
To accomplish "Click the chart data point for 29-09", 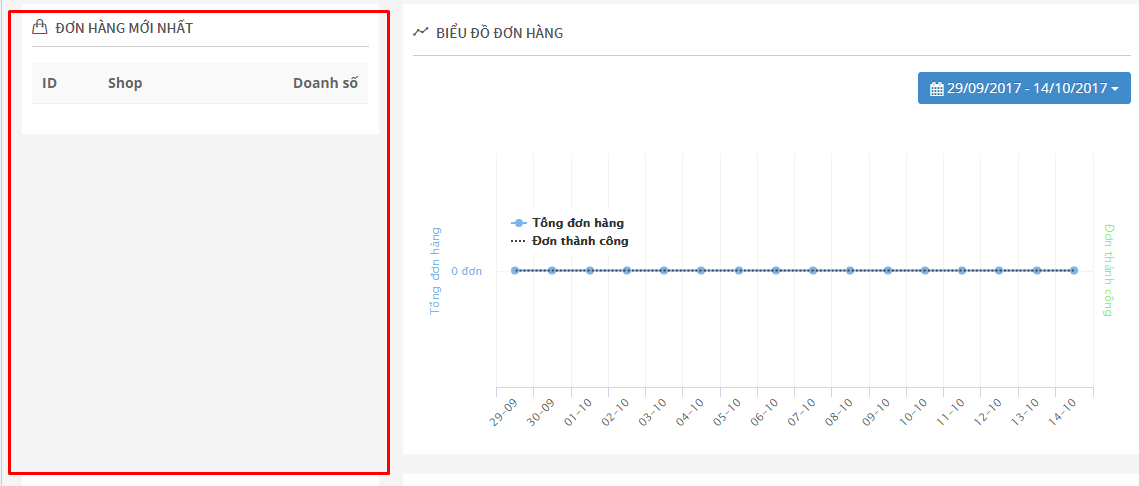I will pyautogui.click(x=515, y=270).
